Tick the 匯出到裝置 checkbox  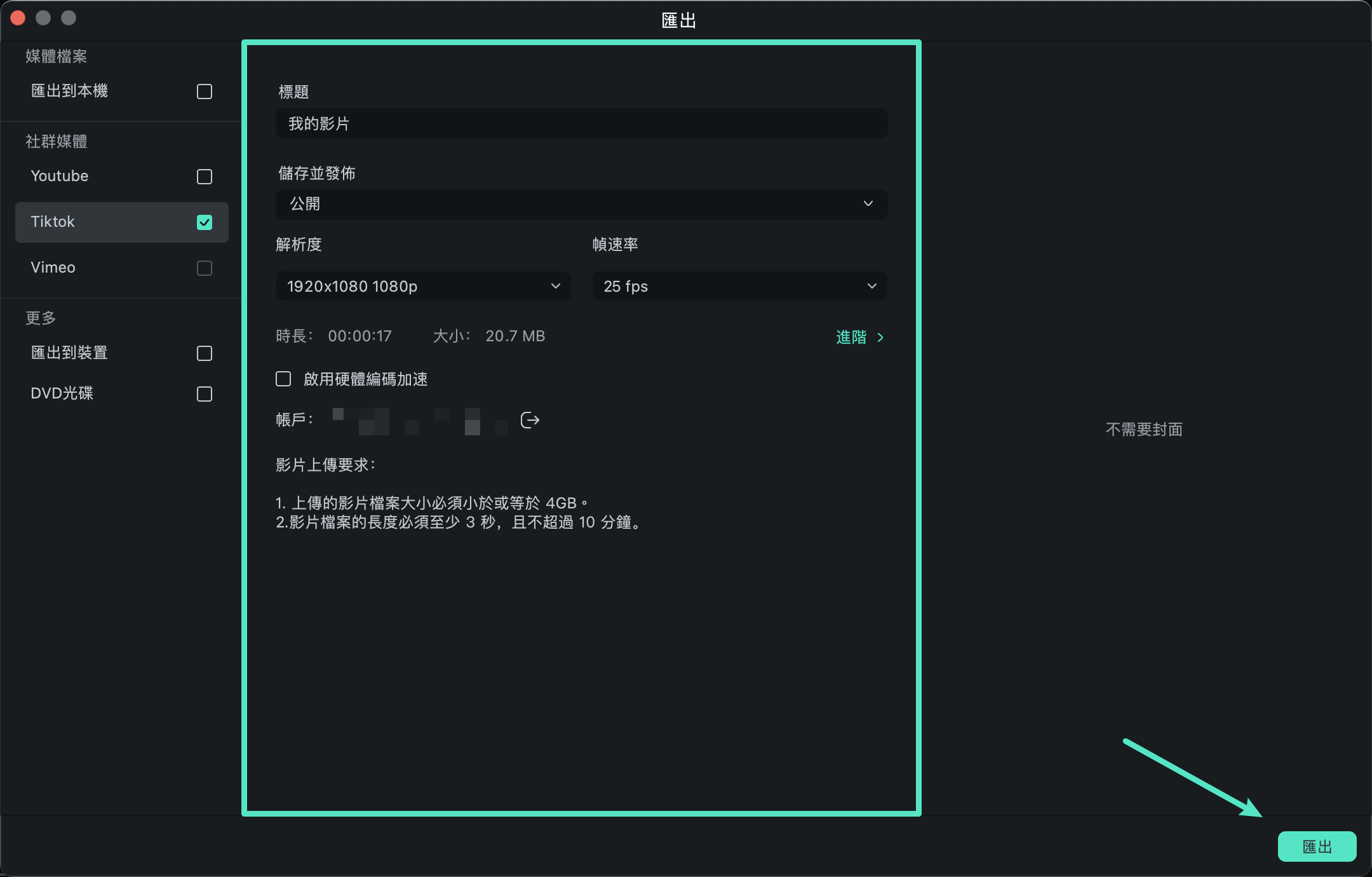pos(205,353)
